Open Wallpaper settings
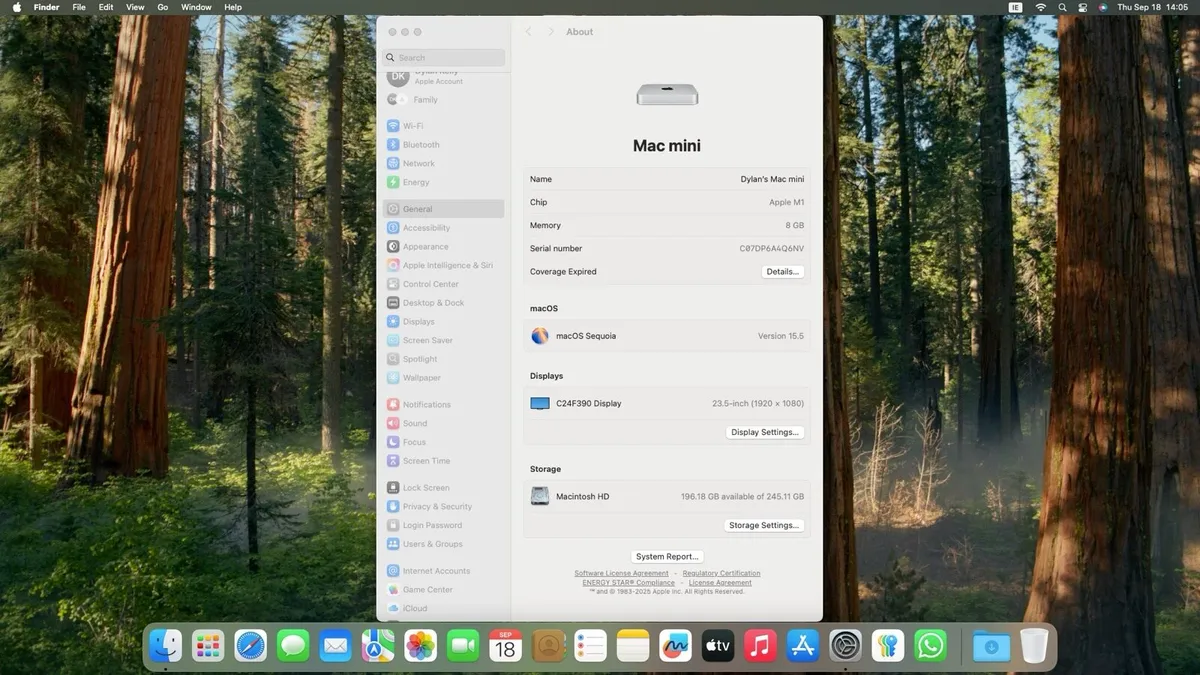1200x675 pixels. 443,378
